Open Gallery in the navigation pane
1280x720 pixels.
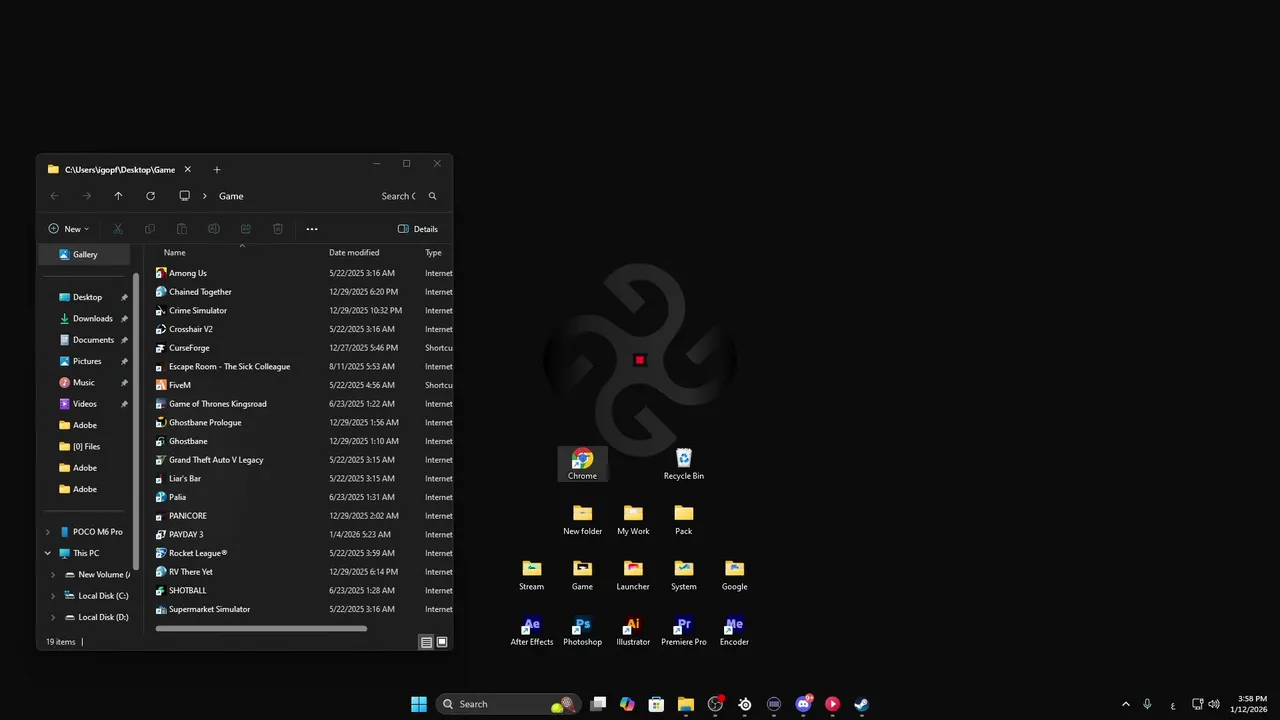coord(84,255)
